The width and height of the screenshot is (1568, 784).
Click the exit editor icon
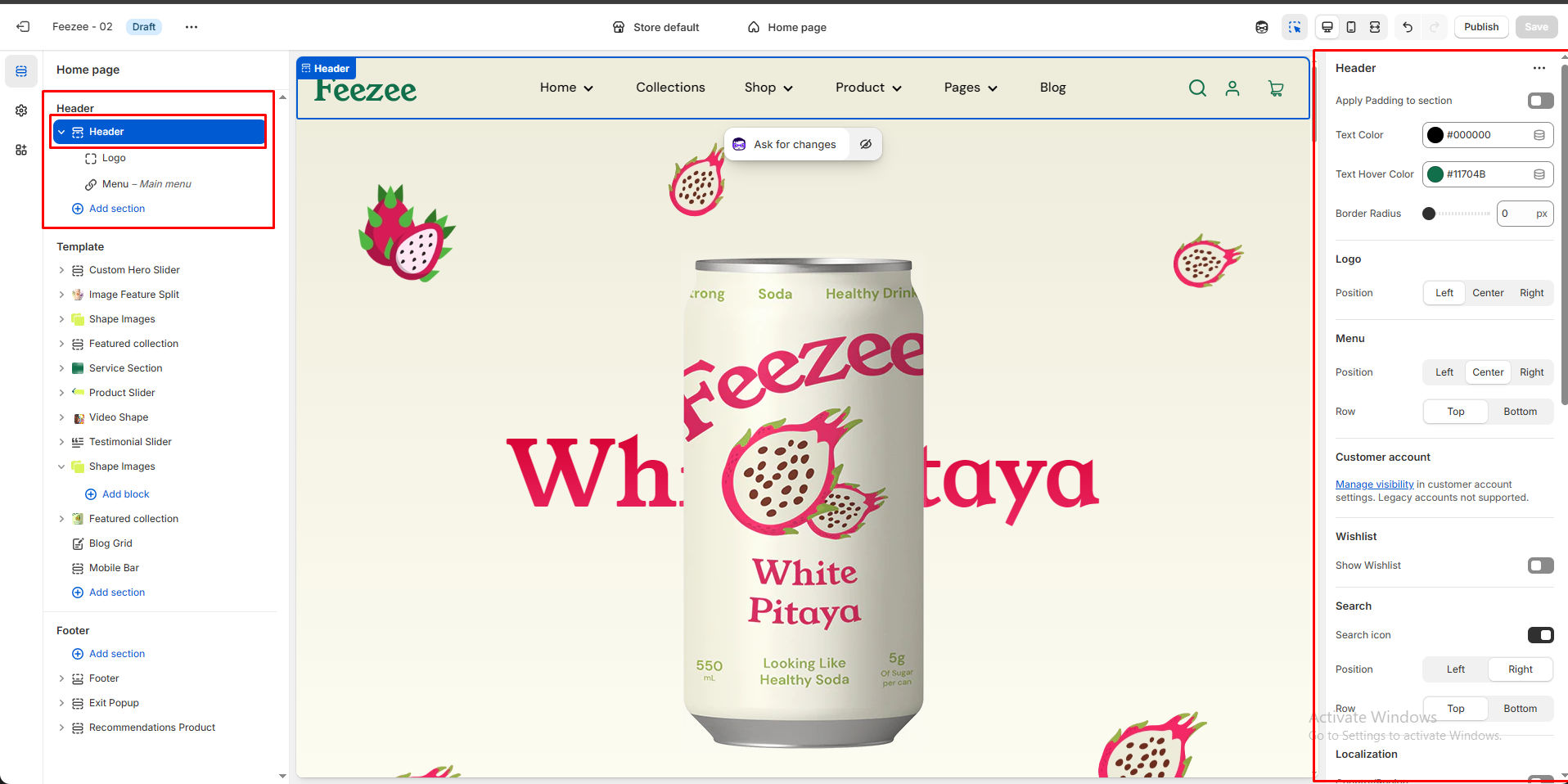pos(23,27)
